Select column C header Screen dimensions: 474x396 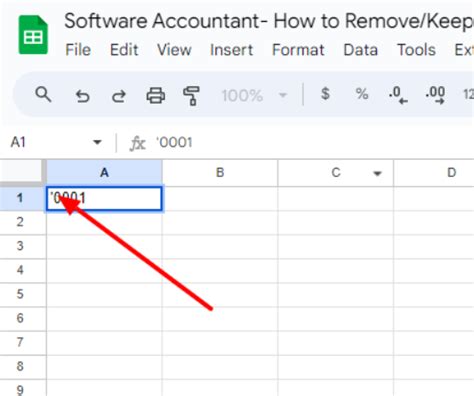pos(335,173)
